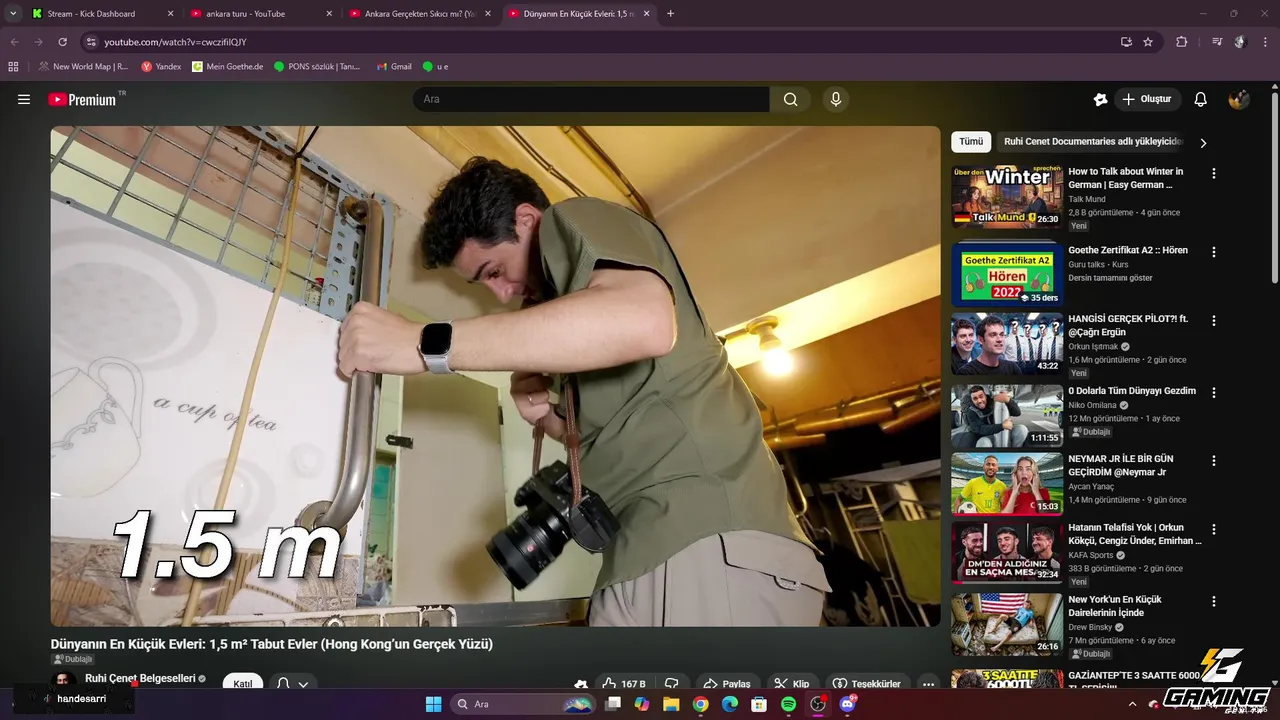
Task: Like the video with 167 B thumbs-up
Action: [x=624, y=683]
